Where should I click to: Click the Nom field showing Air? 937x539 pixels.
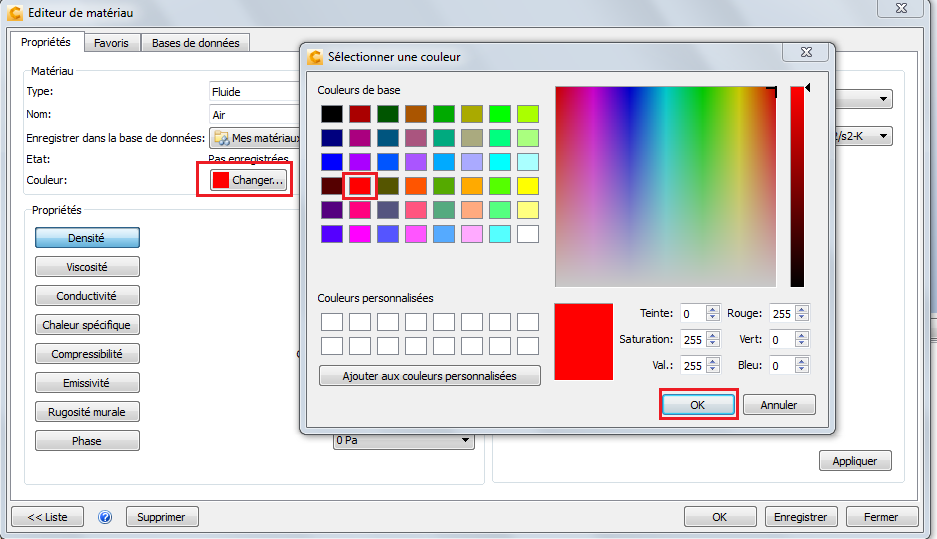pyautogui.click(x=255, y=115)
